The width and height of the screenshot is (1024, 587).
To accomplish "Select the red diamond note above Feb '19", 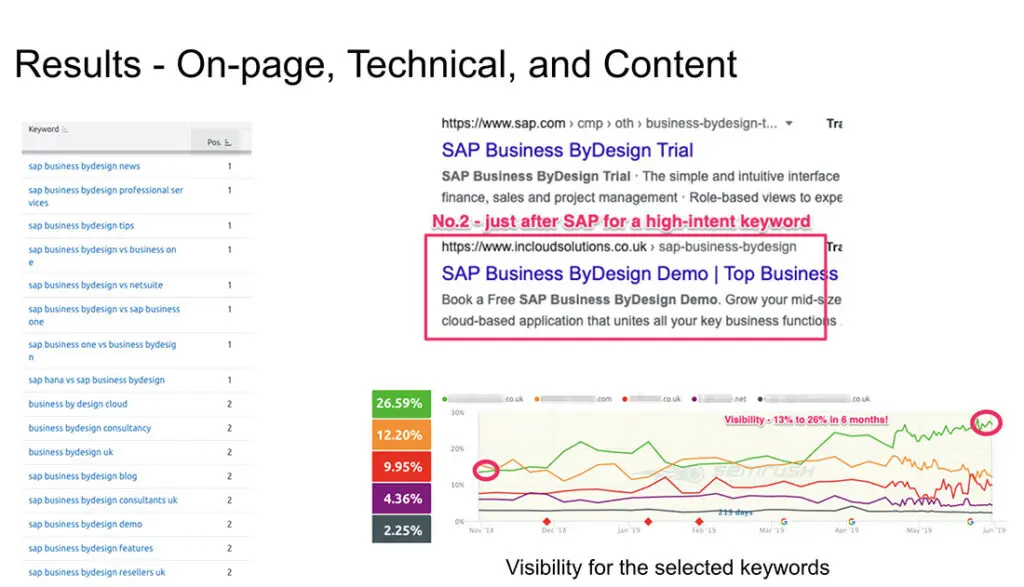I will [x=699, y=522].
